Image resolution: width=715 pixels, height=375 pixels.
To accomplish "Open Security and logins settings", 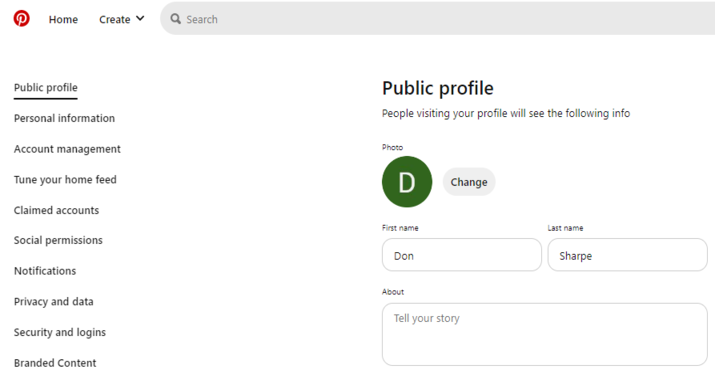I will [x=60, y=333].
